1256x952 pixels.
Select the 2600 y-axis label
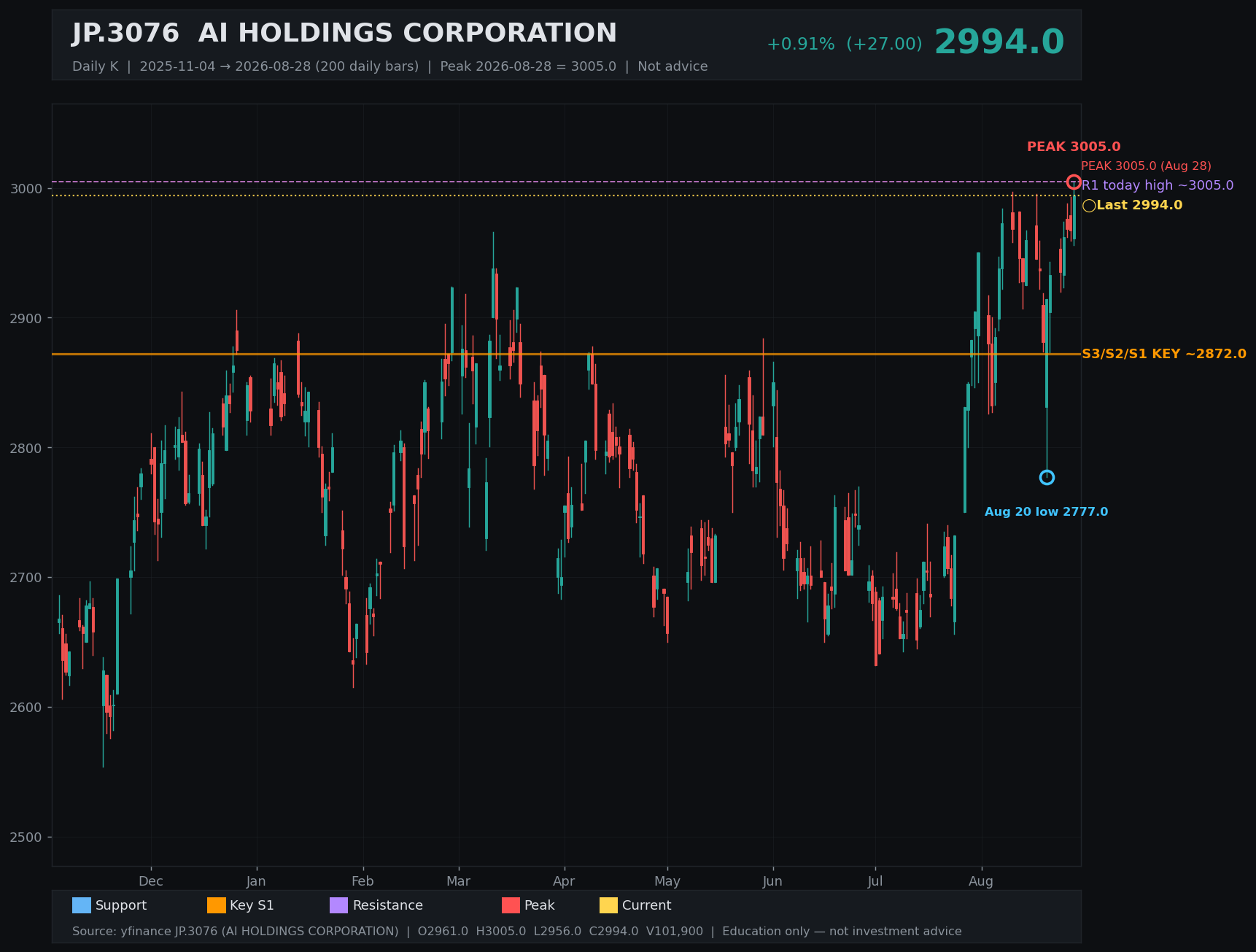pos(27,708)
